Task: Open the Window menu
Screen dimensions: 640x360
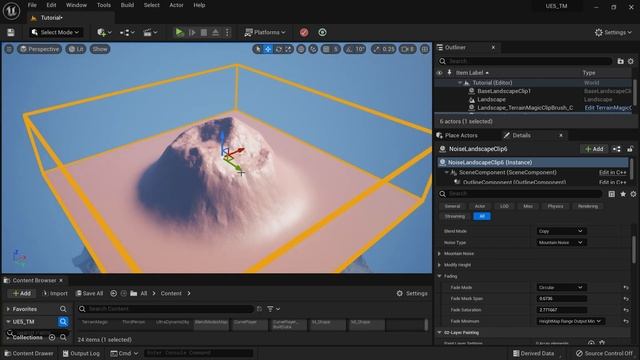Action: (x=76, y=5)
